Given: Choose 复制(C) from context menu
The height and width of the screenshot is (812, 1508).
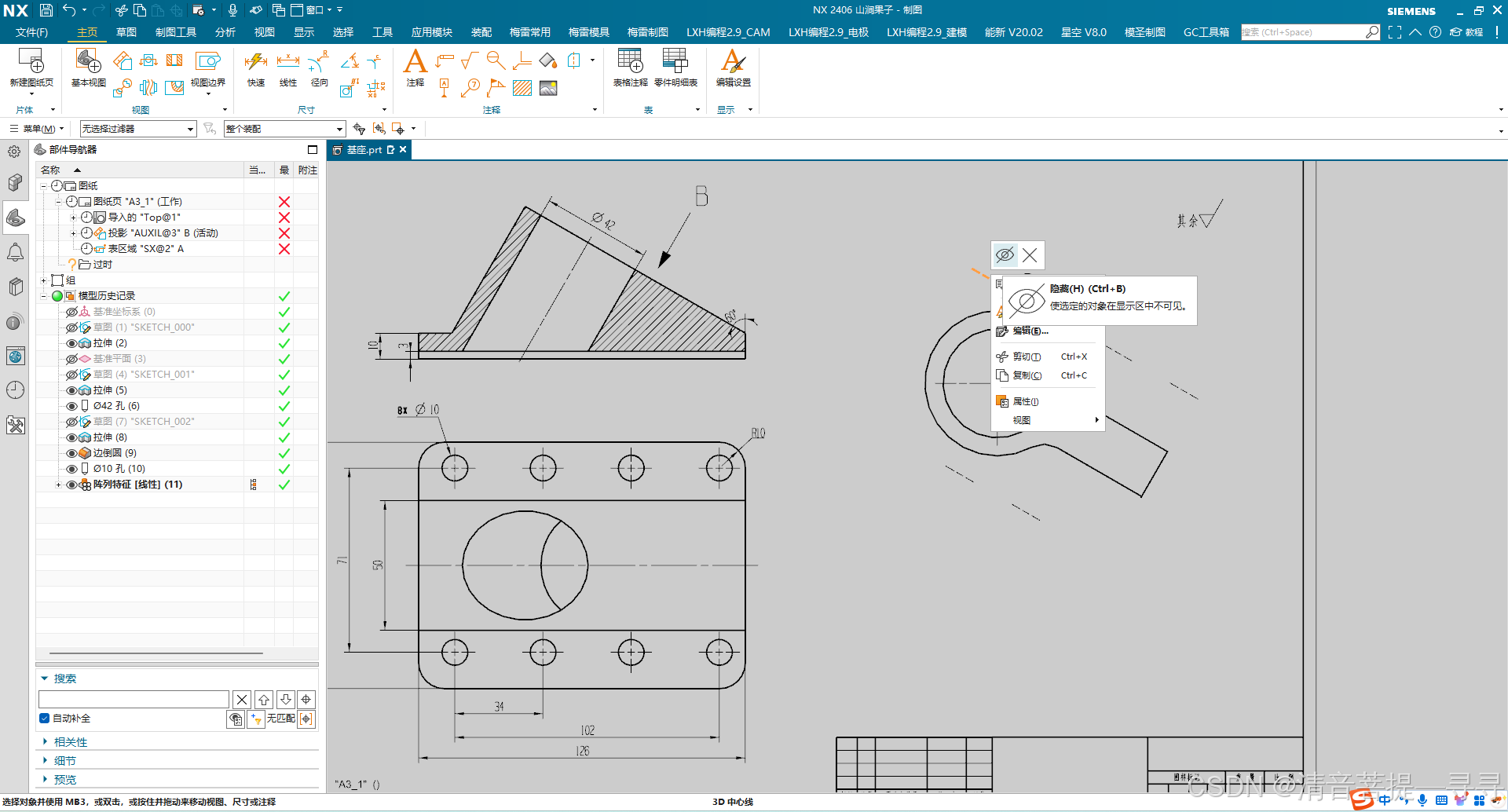Looking at the screenshot, I should [x=1048, y=375].
